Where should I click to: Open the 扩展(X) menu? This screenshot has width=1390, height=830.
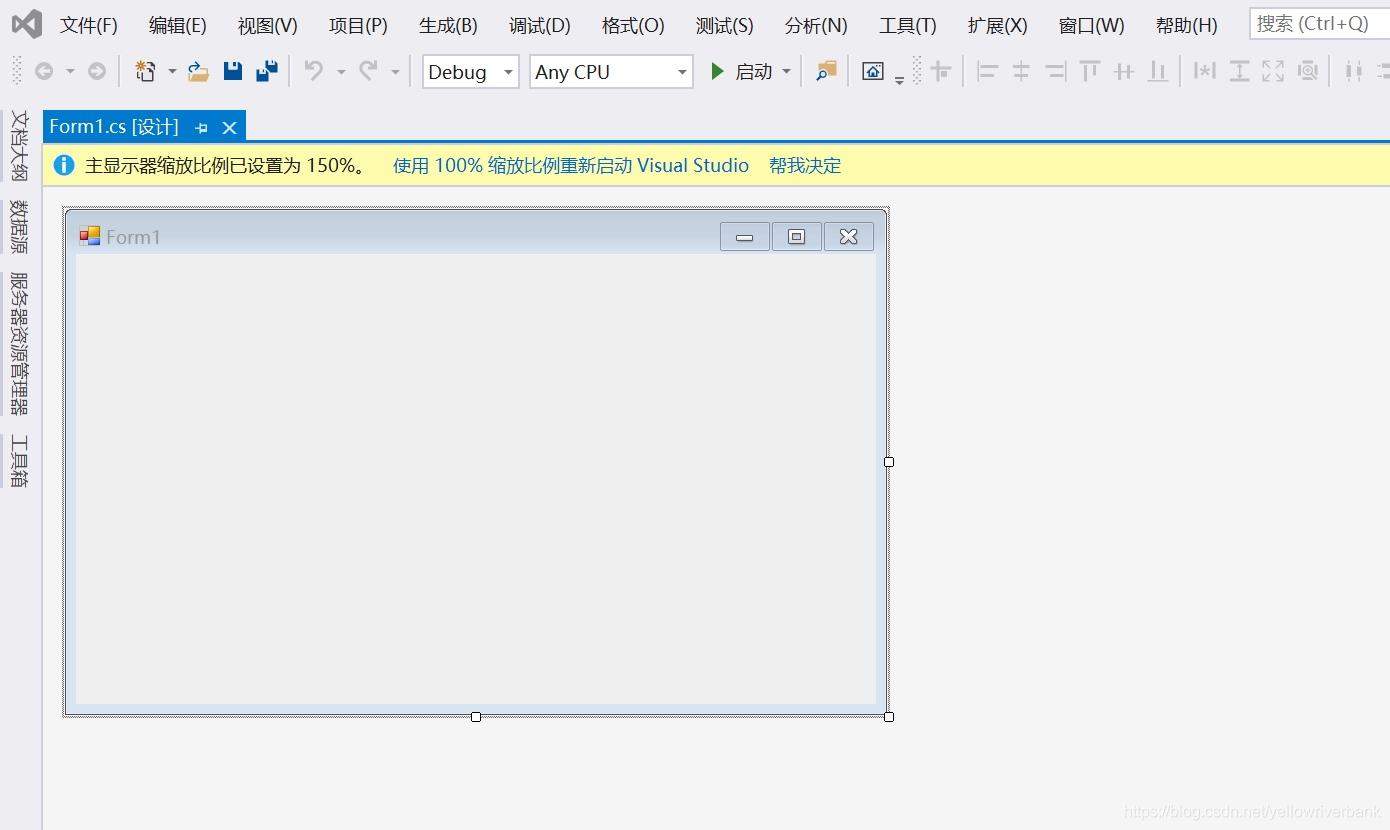997,25
